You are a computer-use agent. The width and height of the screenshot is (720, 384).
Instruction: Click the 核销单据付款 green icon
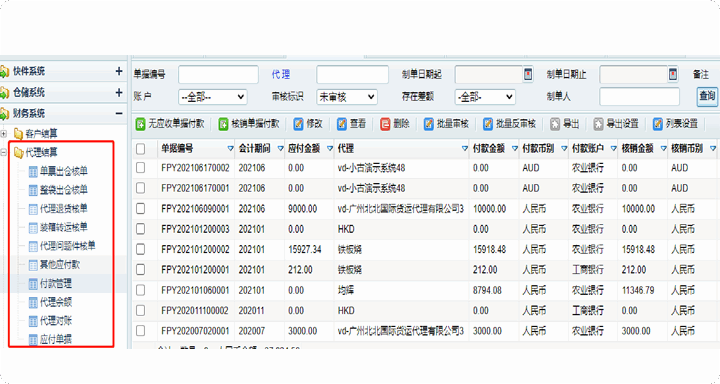[x=223, y=124]
